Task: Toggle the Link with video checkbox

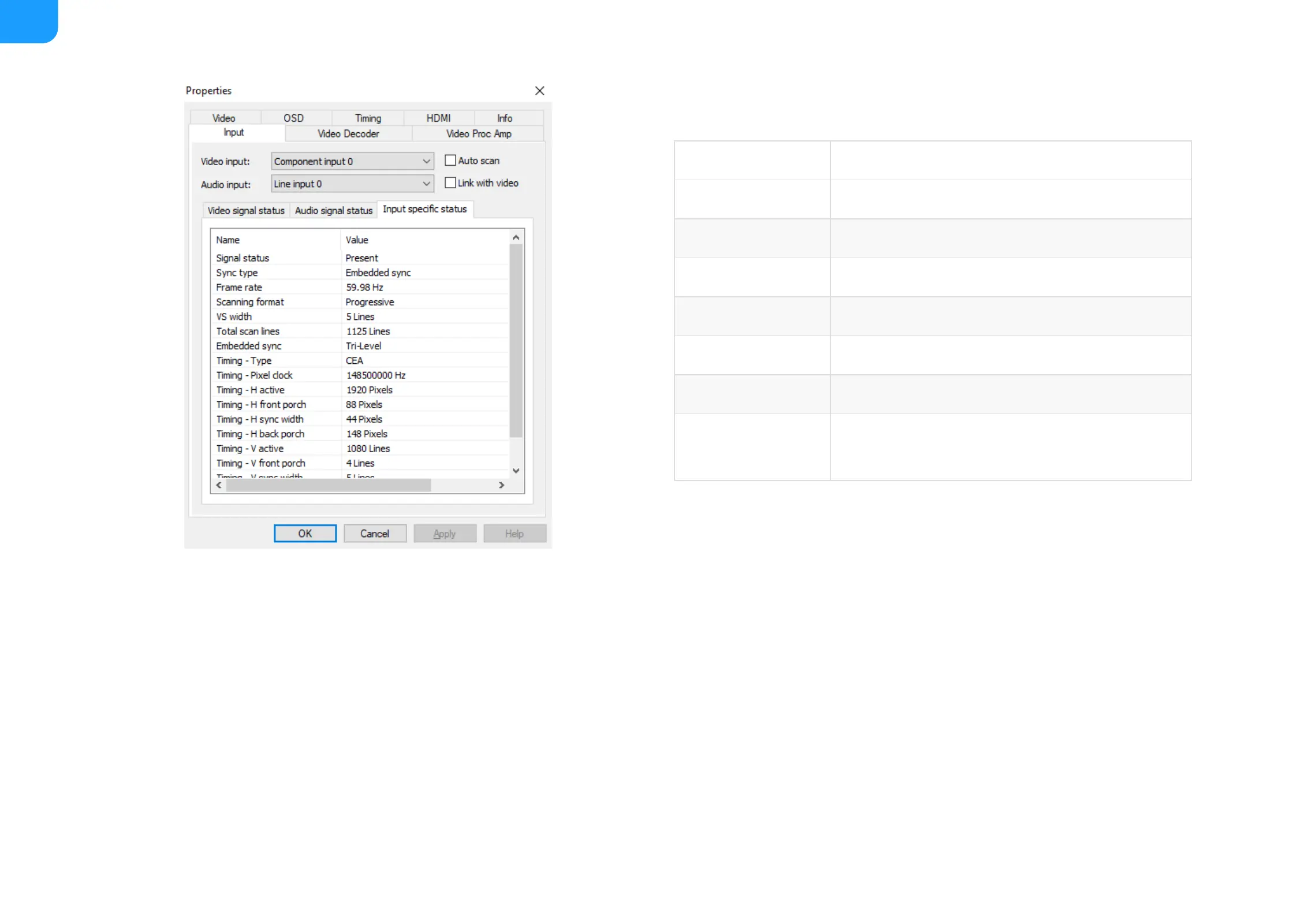Action: [x=450, y=182]
